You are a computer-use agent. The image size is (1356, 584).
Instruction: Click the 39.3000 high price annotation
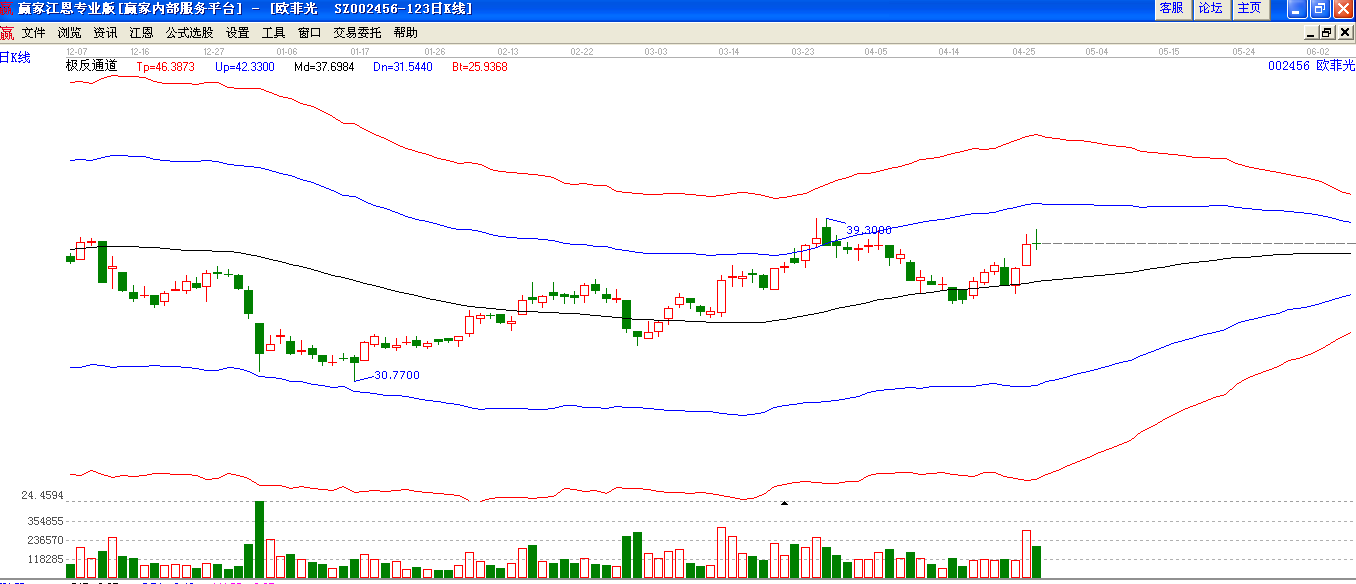pyautogui.click(x=869, y=230)
